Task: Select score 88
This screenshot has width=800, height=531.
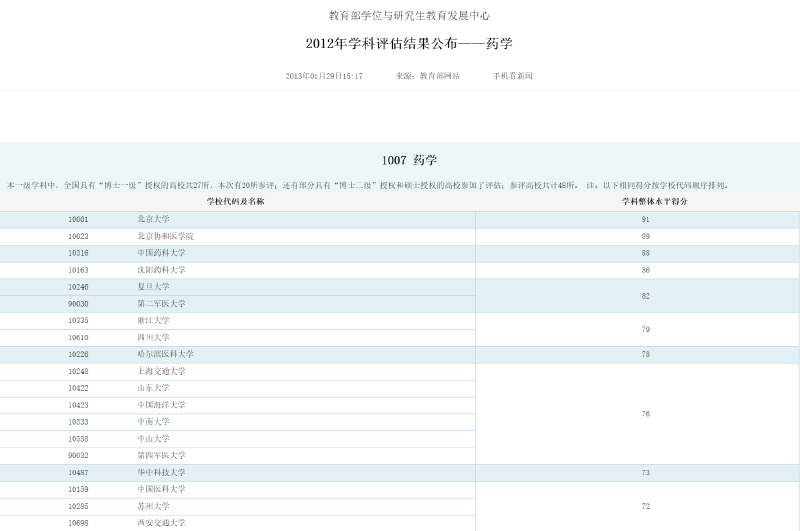Action: coord(645,253)
